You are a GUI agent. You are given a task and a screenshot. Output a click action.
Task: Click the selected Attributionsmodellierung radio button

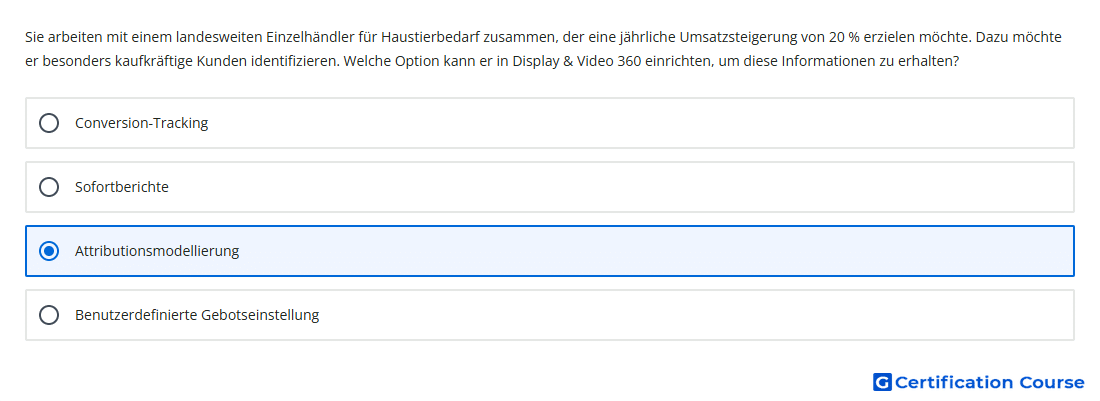coord(49,251)
